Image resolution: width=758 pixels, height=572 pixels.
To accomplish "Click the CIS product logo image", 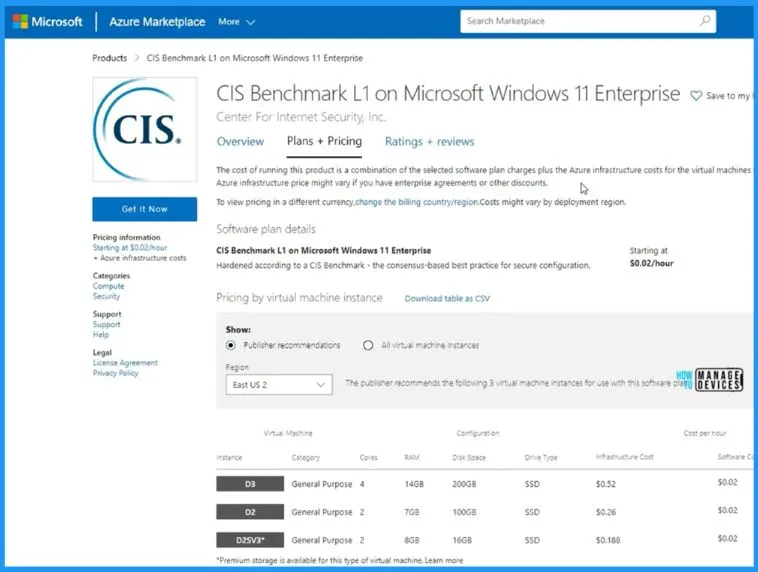I will click(x=145, y=129).
